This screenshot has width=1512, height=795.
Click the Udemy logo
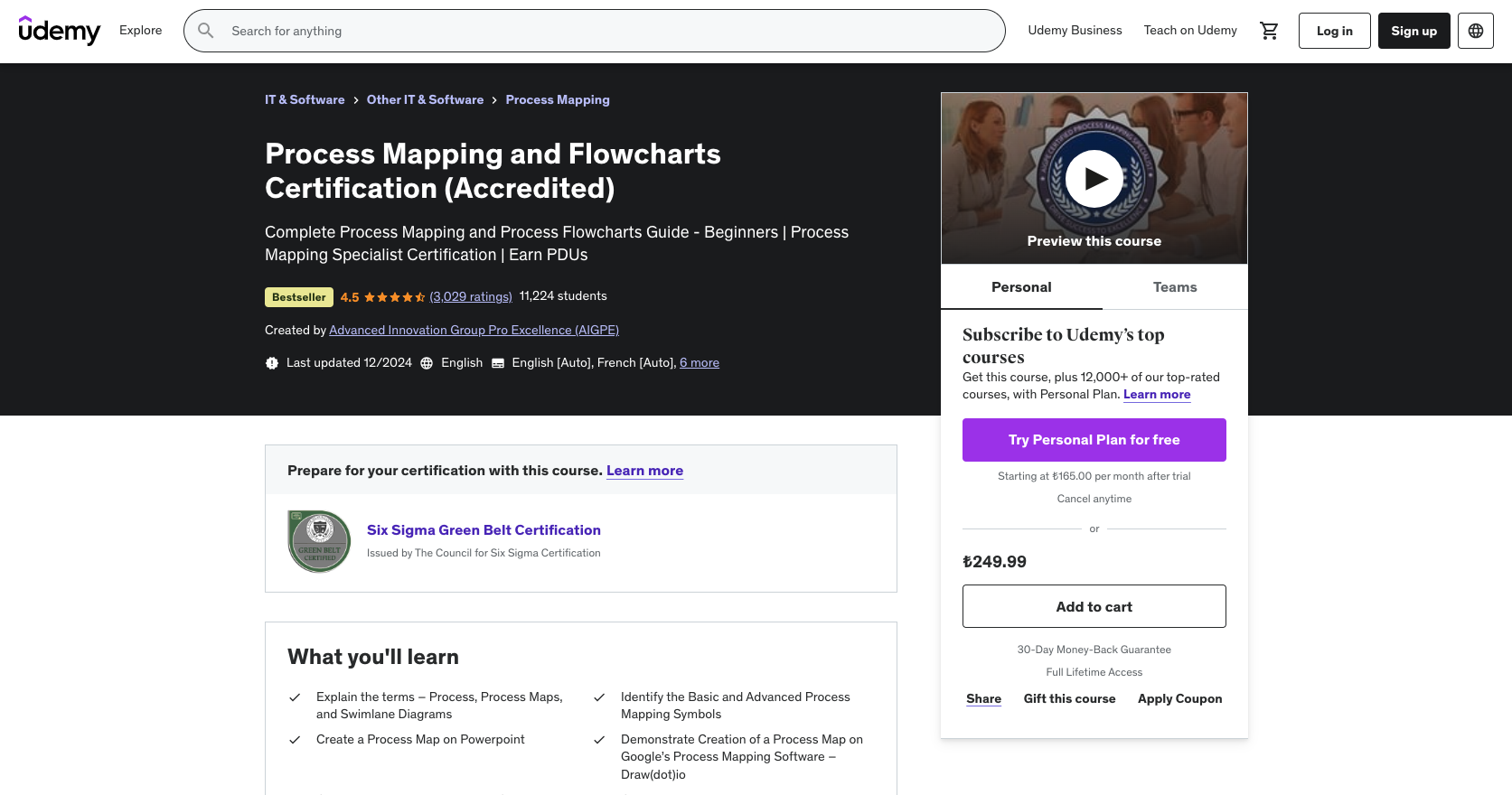(x=60, y=31)
